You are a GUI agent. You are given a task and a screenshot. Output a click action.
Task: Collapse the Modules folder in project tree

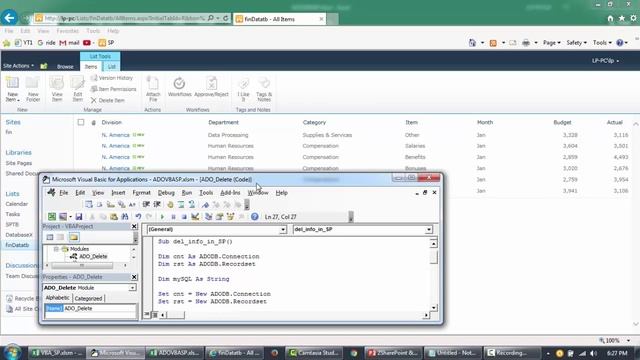click(x=56, y=249)
